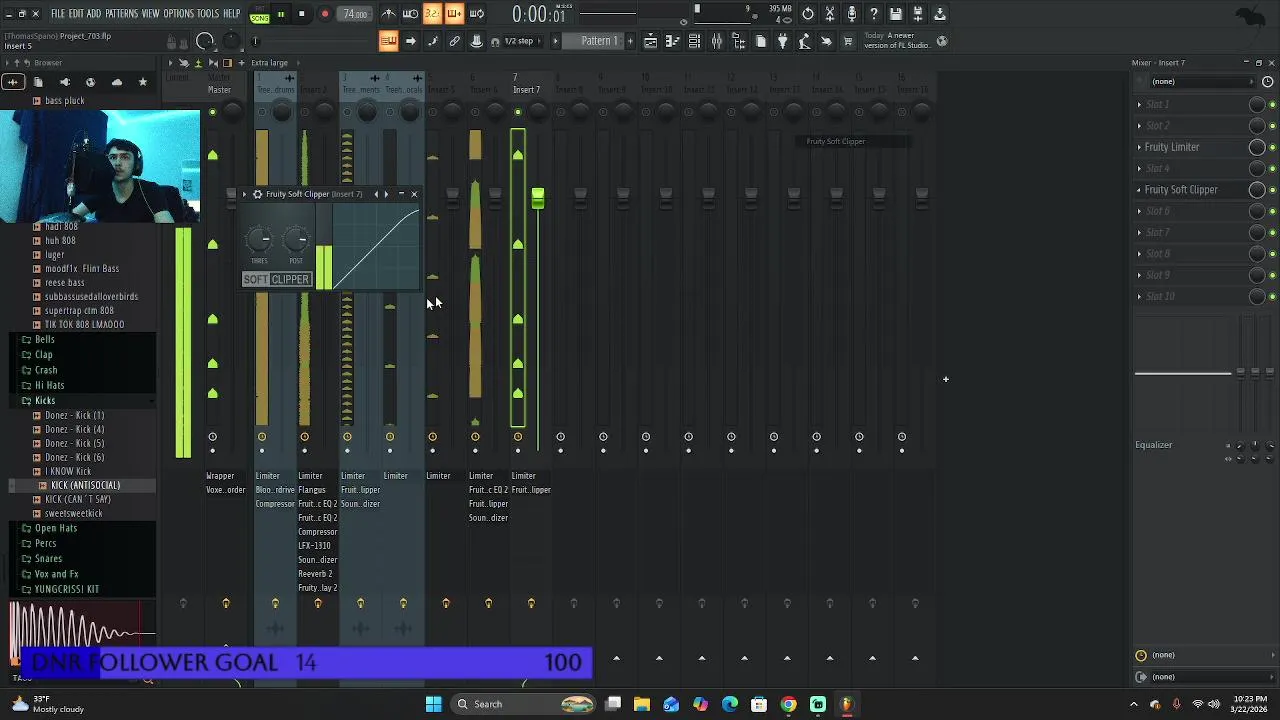Select sweetsweetkick in the browser
1280x720 pixels.
coord(73,513)
